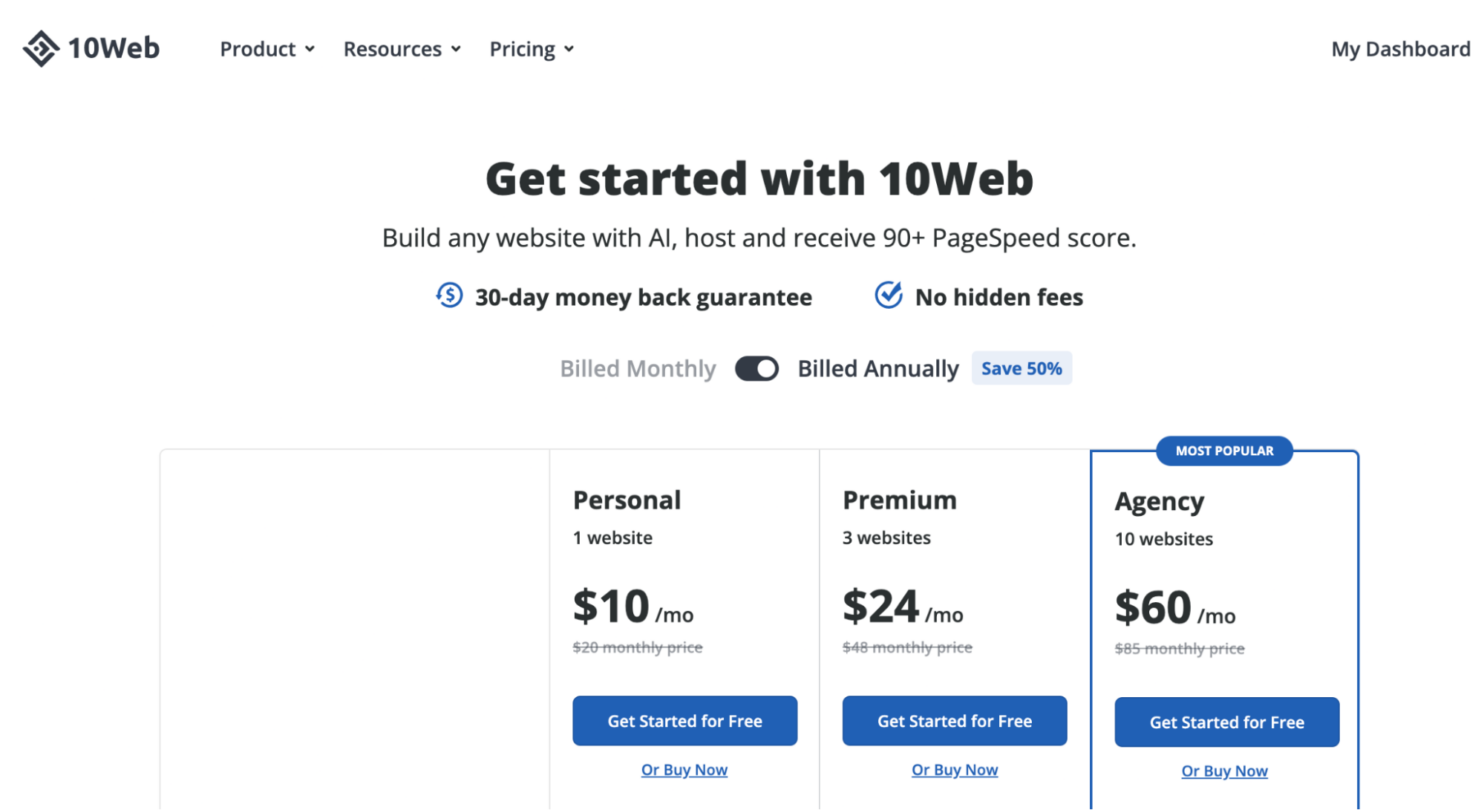Click the dollar-sign money back guarantee icon
This screenshot has height=810, width=1484.
tap(449, 295)
